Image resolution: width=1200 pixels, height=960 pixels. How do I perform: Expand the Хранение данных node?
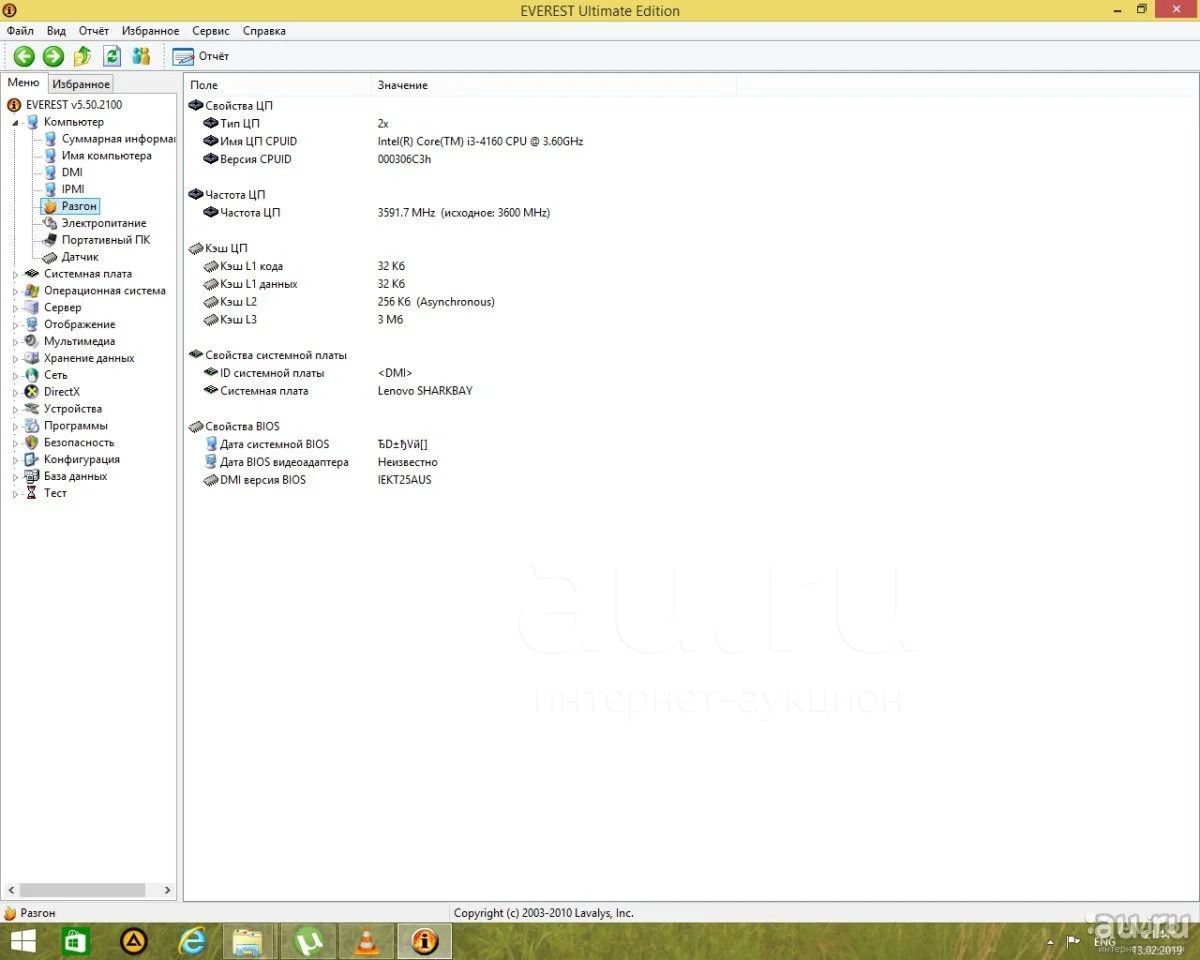[16, 358]
